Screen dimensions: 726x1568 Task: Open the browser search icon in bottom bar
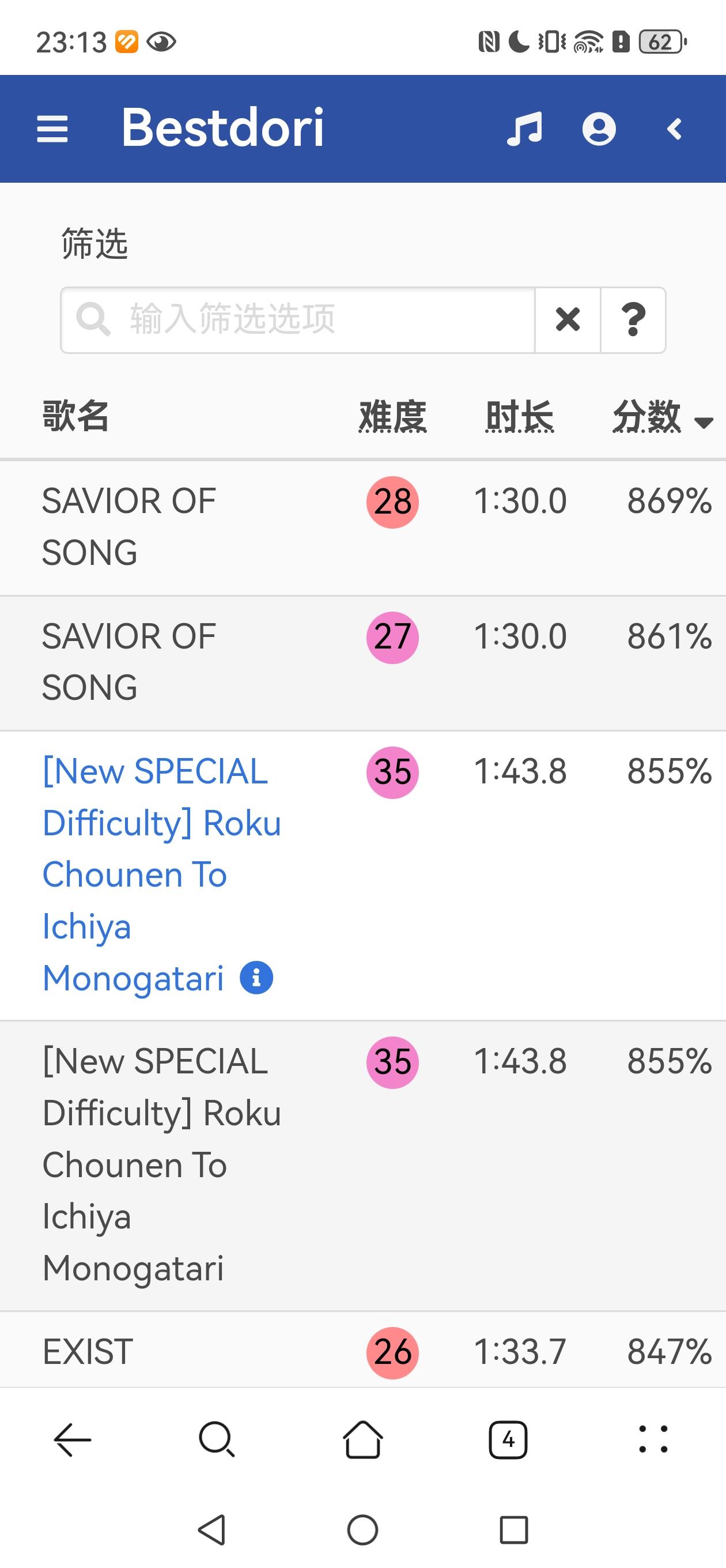point(217,1439)
